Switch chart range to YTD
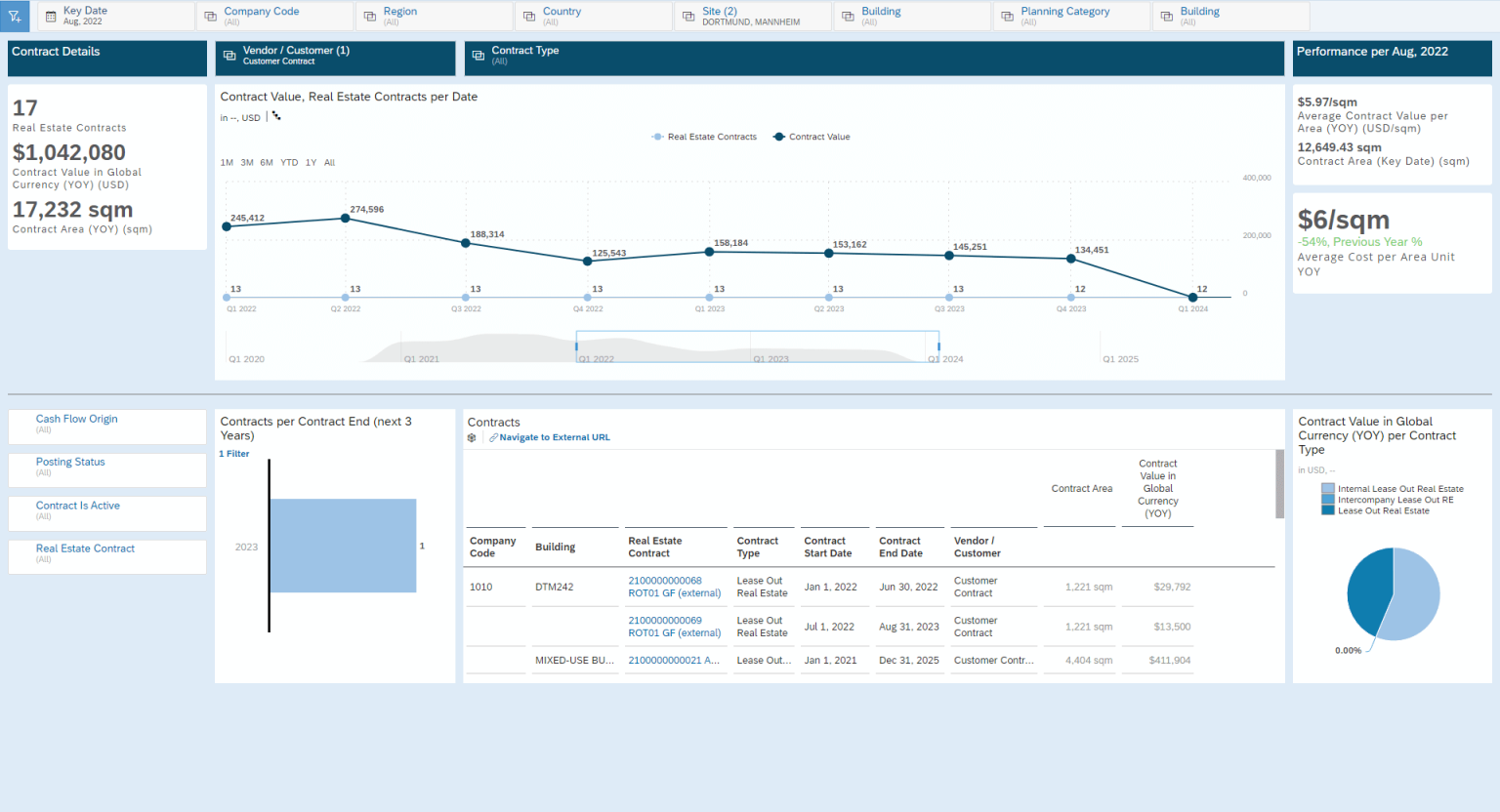Viewport: 1500px width, 812px height. click(x=289, y=162)
